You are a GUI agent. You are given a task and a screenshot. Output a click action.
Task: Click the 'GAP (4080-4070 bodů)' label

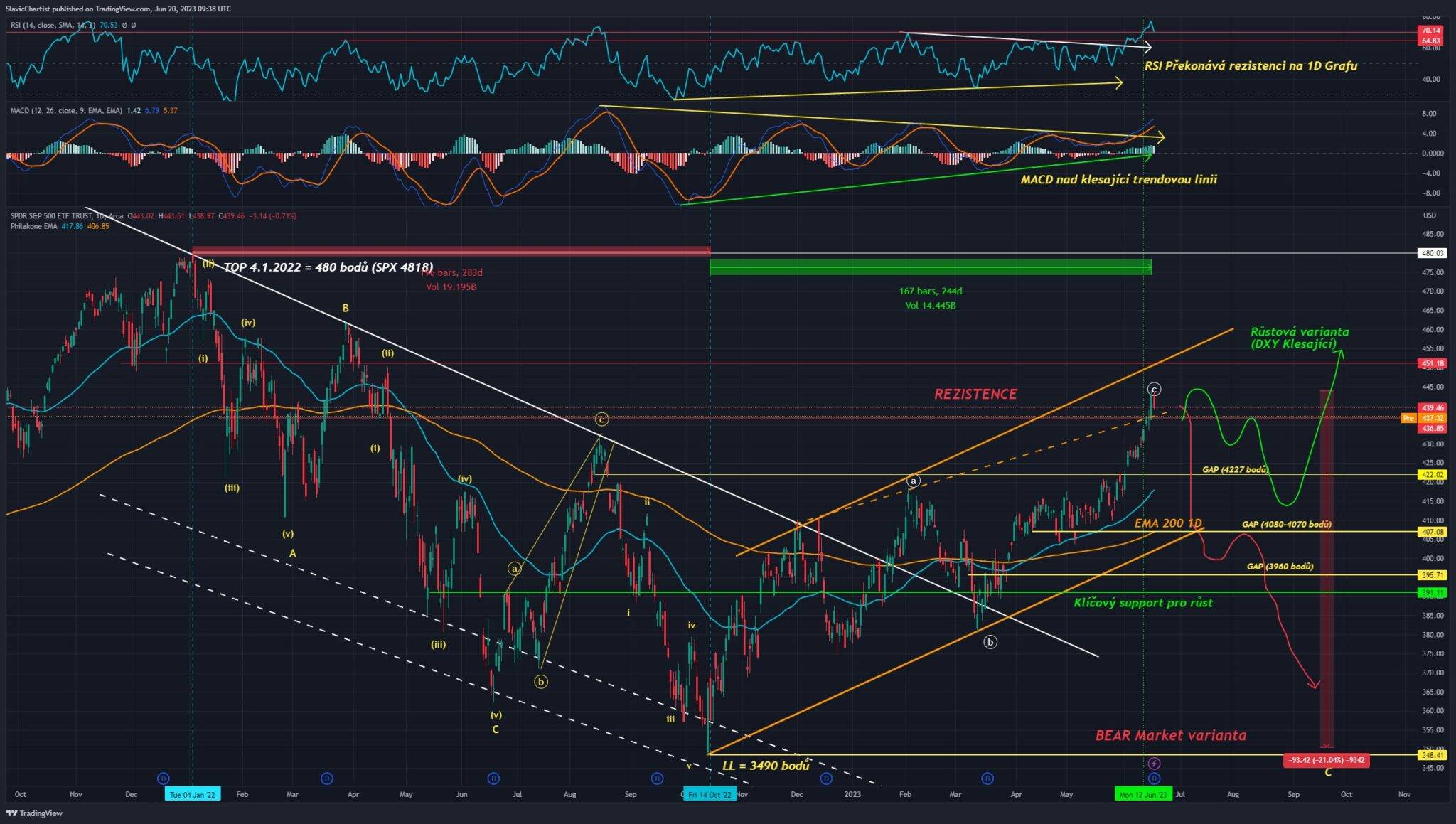tap(1286, 524)
